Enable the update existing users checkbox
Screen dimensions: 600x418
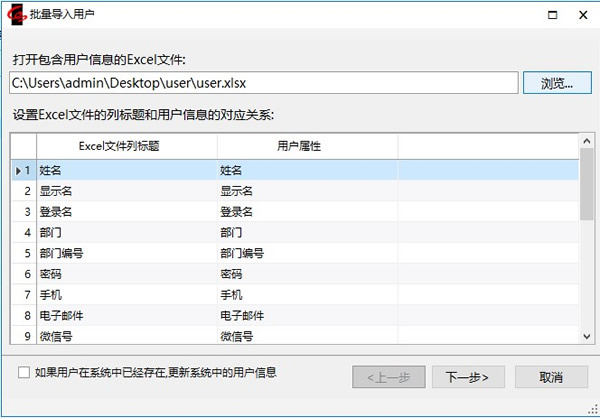[24, 373]
